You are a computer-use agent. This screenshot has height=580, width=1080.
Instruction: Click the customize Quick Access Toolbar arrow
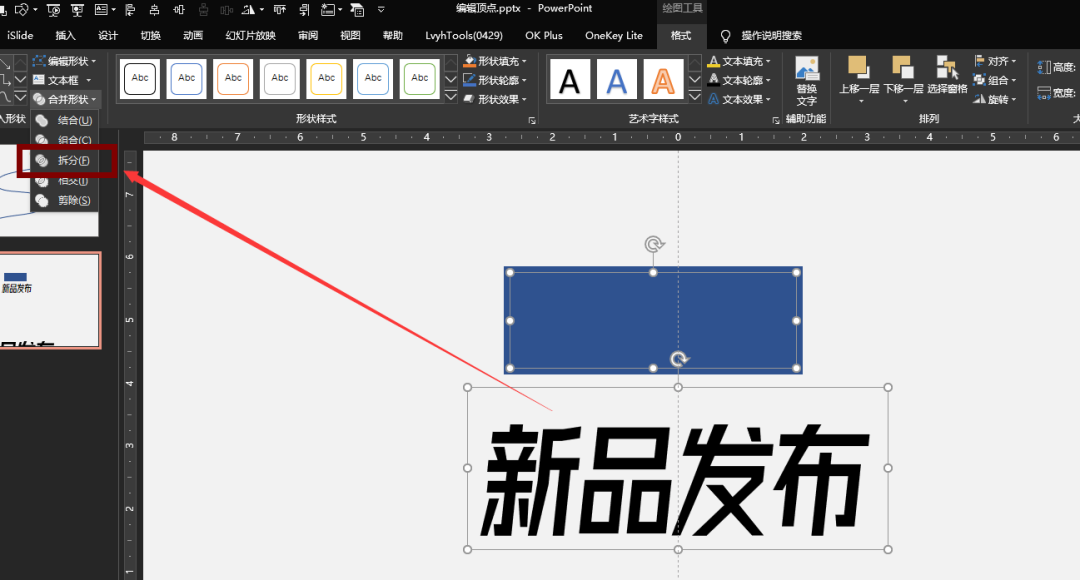pyautogui.click(x=381, y=10)
